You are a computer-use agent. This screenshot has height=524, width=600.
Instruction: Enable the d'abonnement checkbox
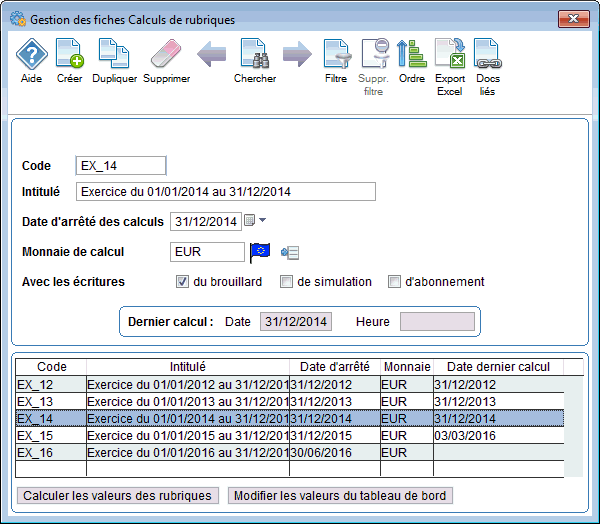(395, 282)
